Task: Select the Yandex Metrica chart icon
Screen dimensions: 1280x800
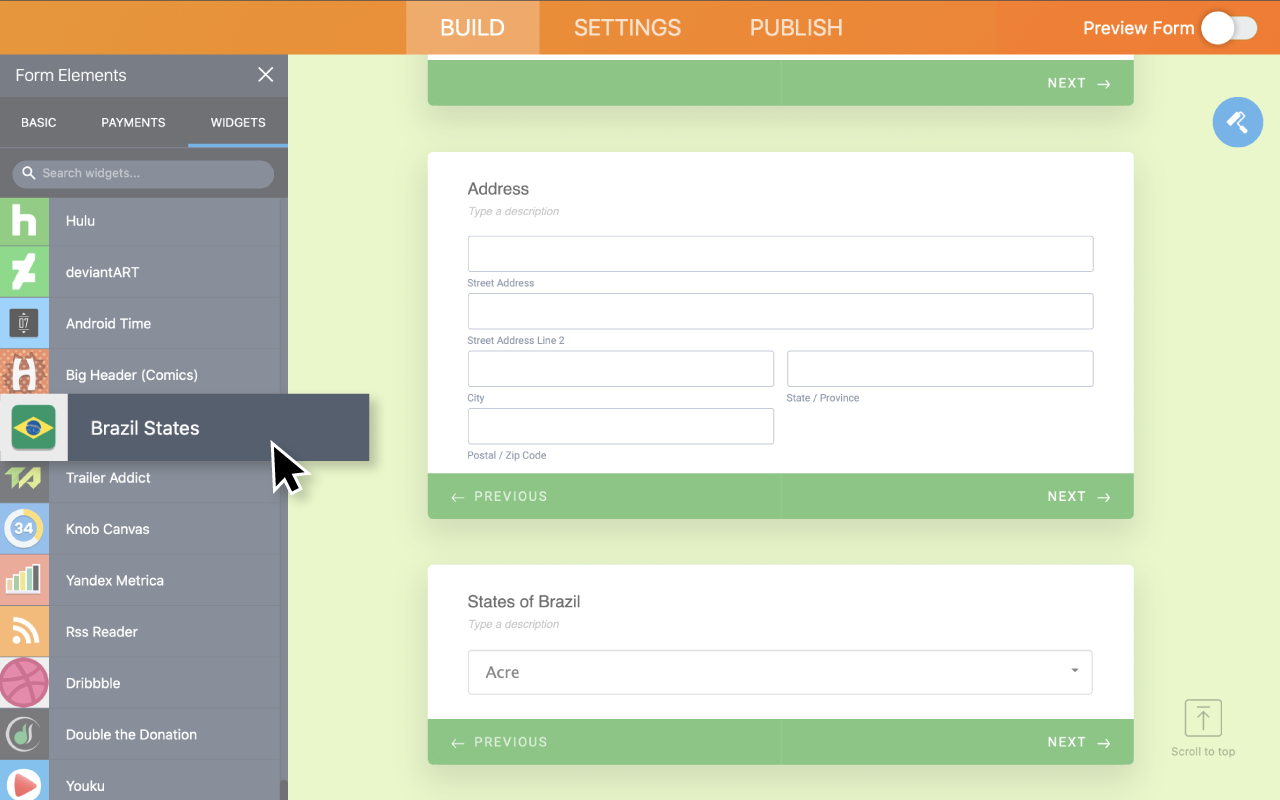Action: 24,580
